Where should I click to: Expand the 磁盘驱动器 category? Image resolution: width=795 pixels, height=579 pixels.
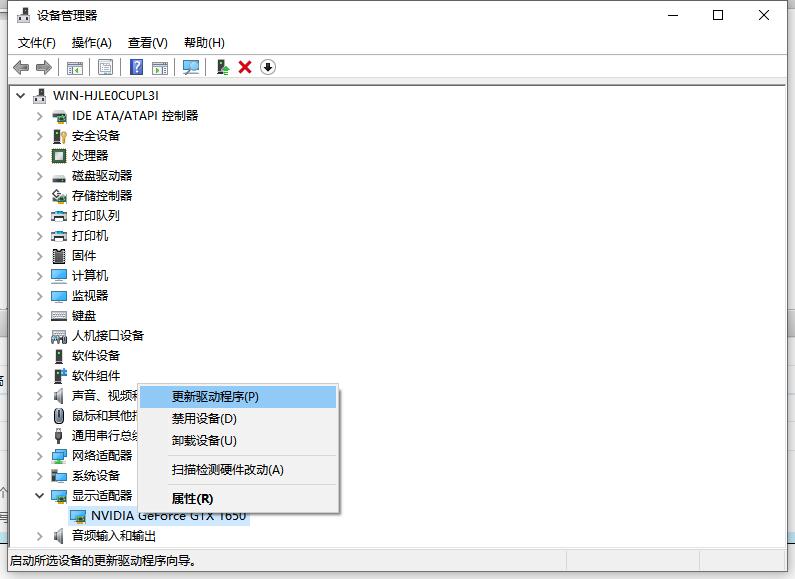coord(40,176)
